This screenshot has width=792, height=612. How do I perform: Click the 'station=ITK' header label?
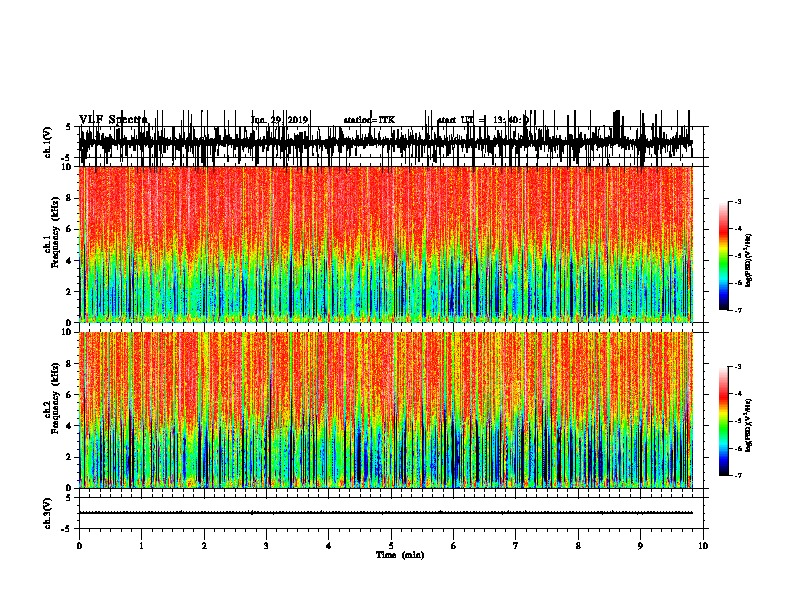pos(369,120)
